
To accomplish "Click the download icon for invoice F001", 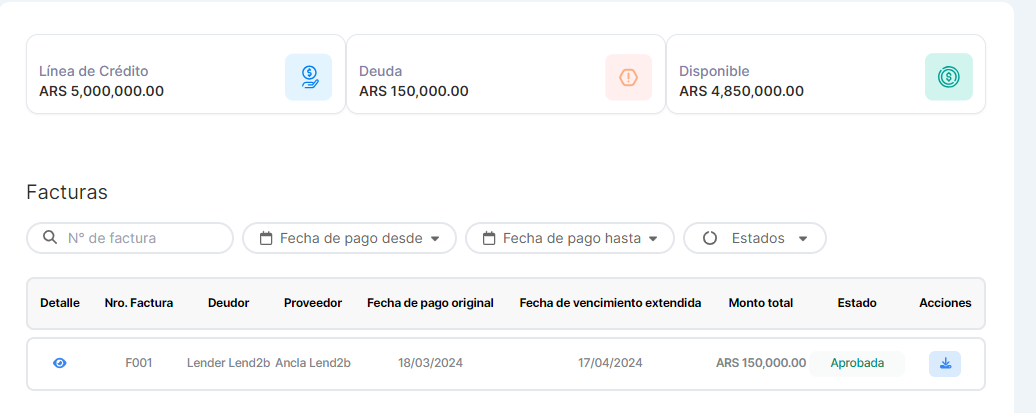I will click(x=944, y=363).
